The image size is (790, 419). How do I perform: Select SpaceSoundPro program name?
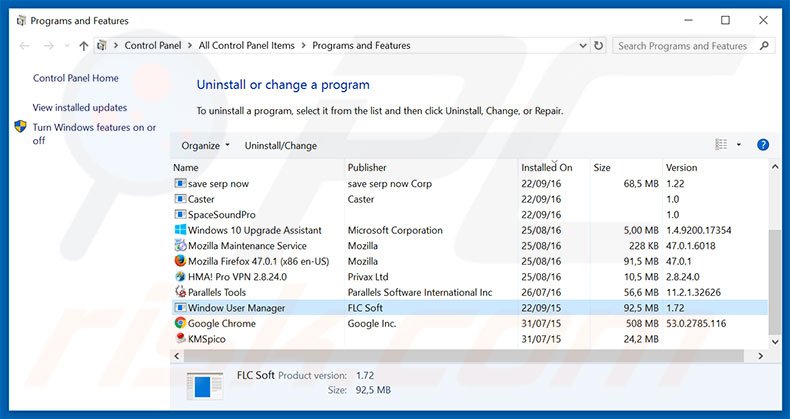pyautogui.click(x=222, y=215)
